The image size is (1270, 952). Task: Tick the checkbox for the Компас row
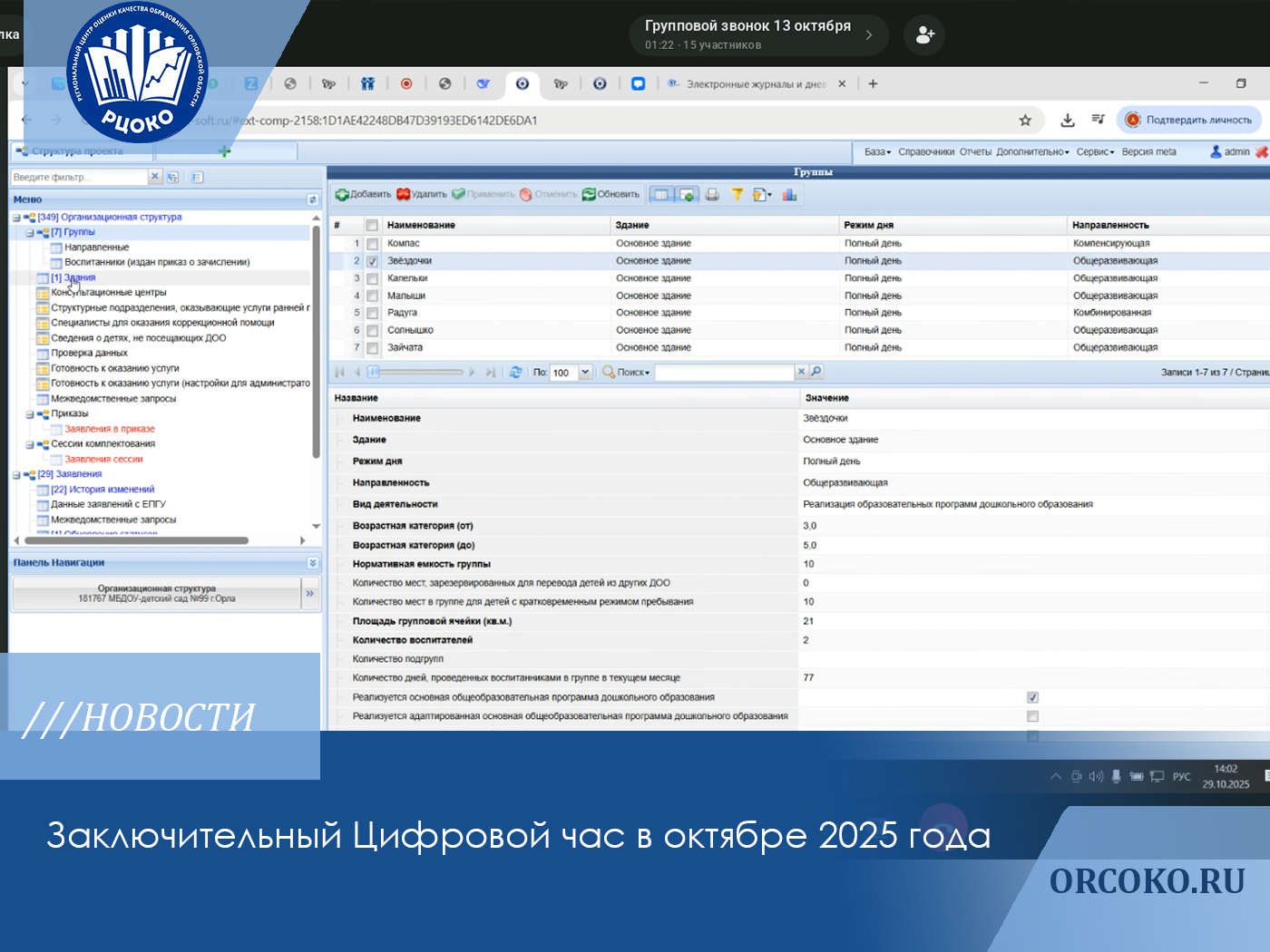click(x=372, y=244)
